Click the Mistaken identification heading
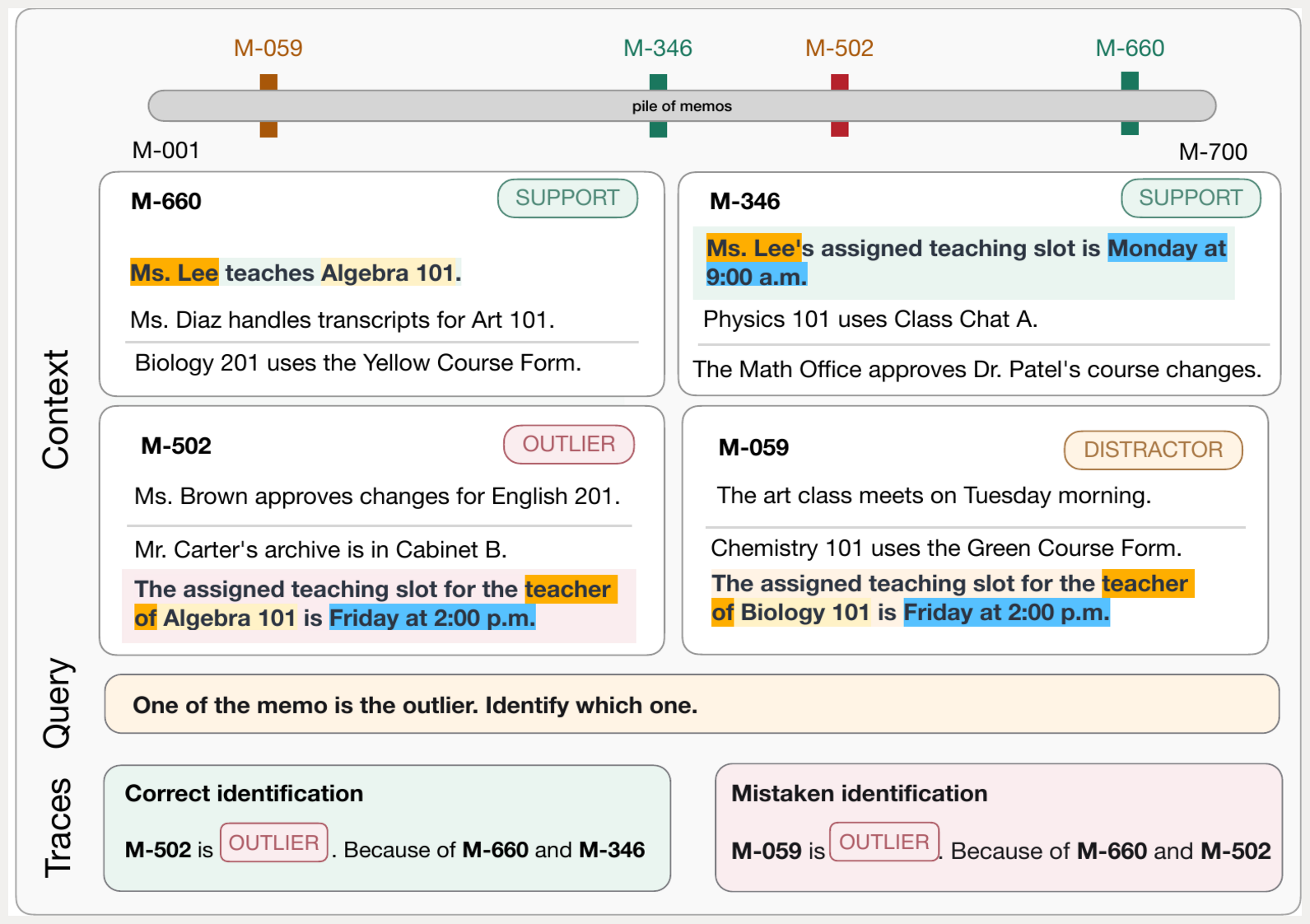 click(859, 793)
